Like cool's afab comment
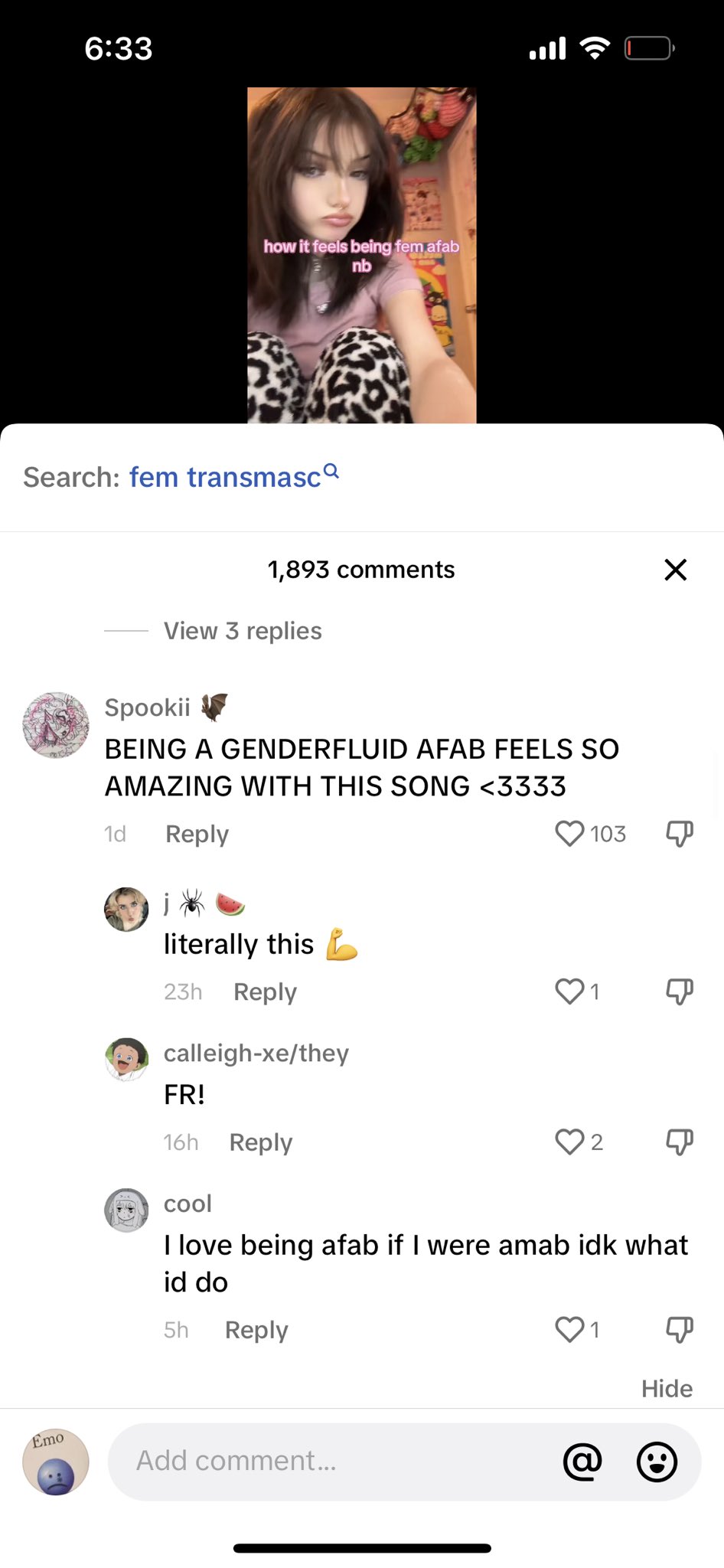724x1568 pixels. (x=569, y=1329)
